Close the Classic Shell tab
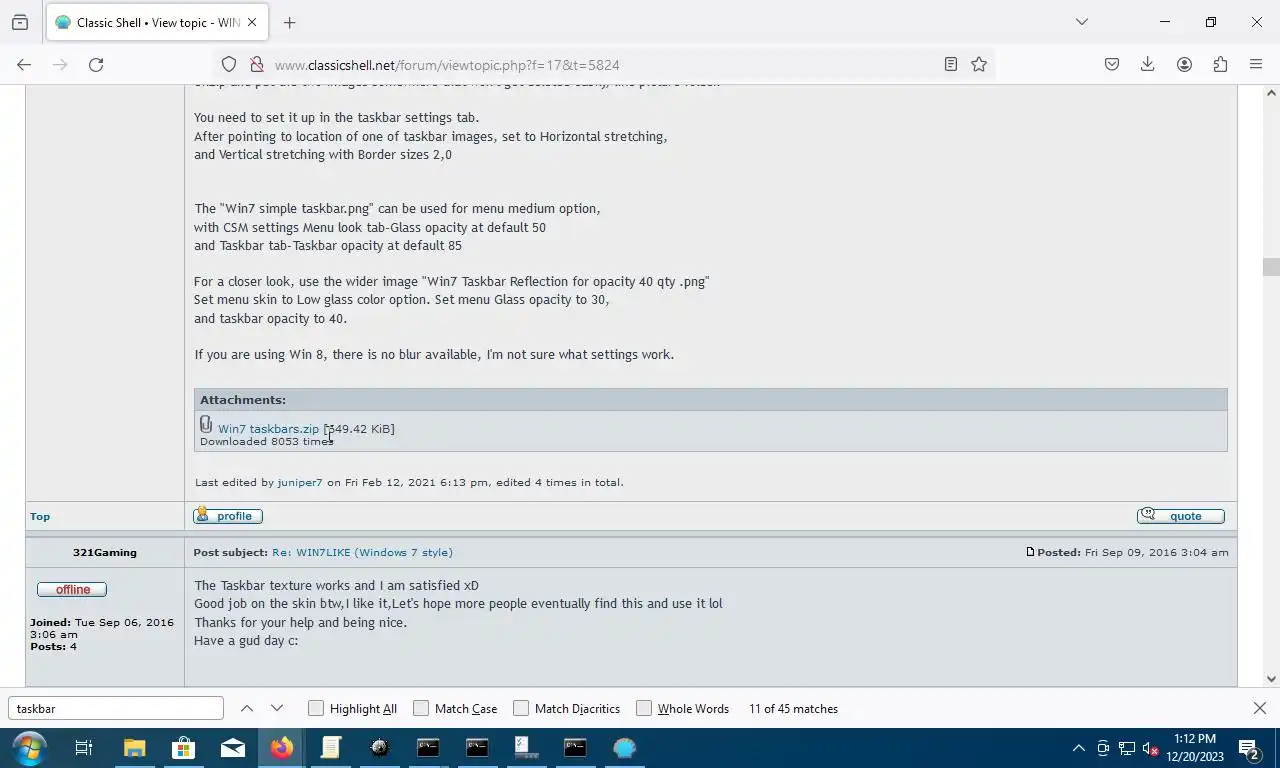The width and height of the screenshot is (1280, 768). 252,22
